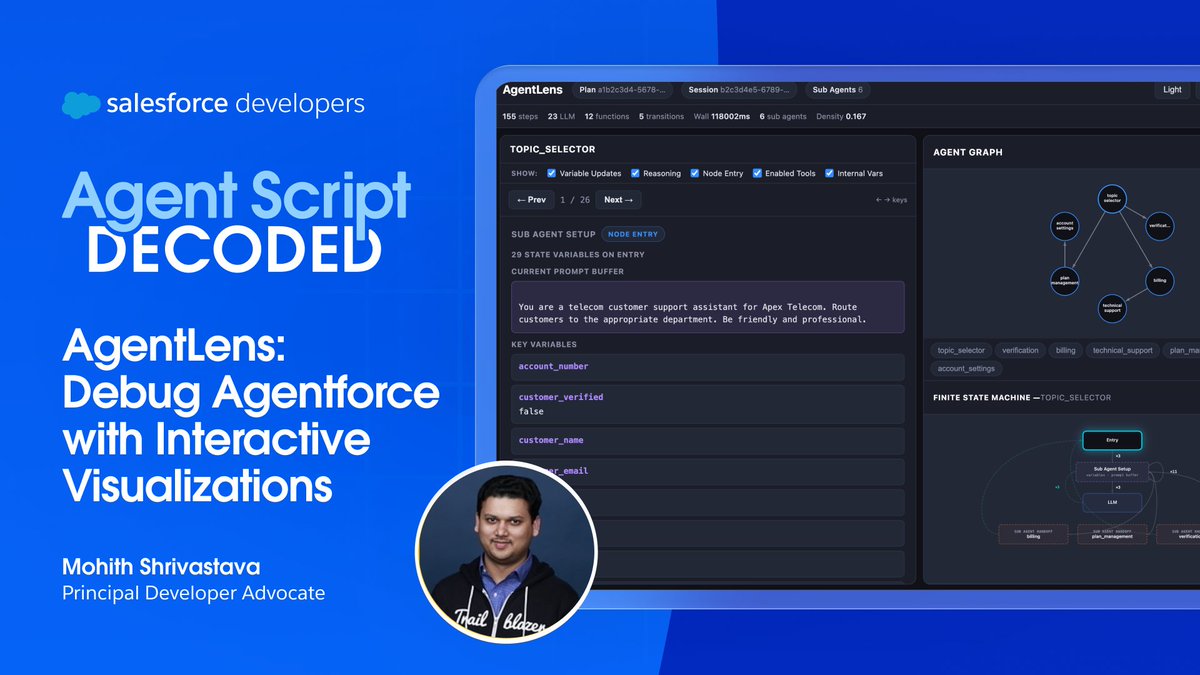This screenshot has height=675, width=1200.
Task: Select the topic selector graph node
Action: (1111, 199)
